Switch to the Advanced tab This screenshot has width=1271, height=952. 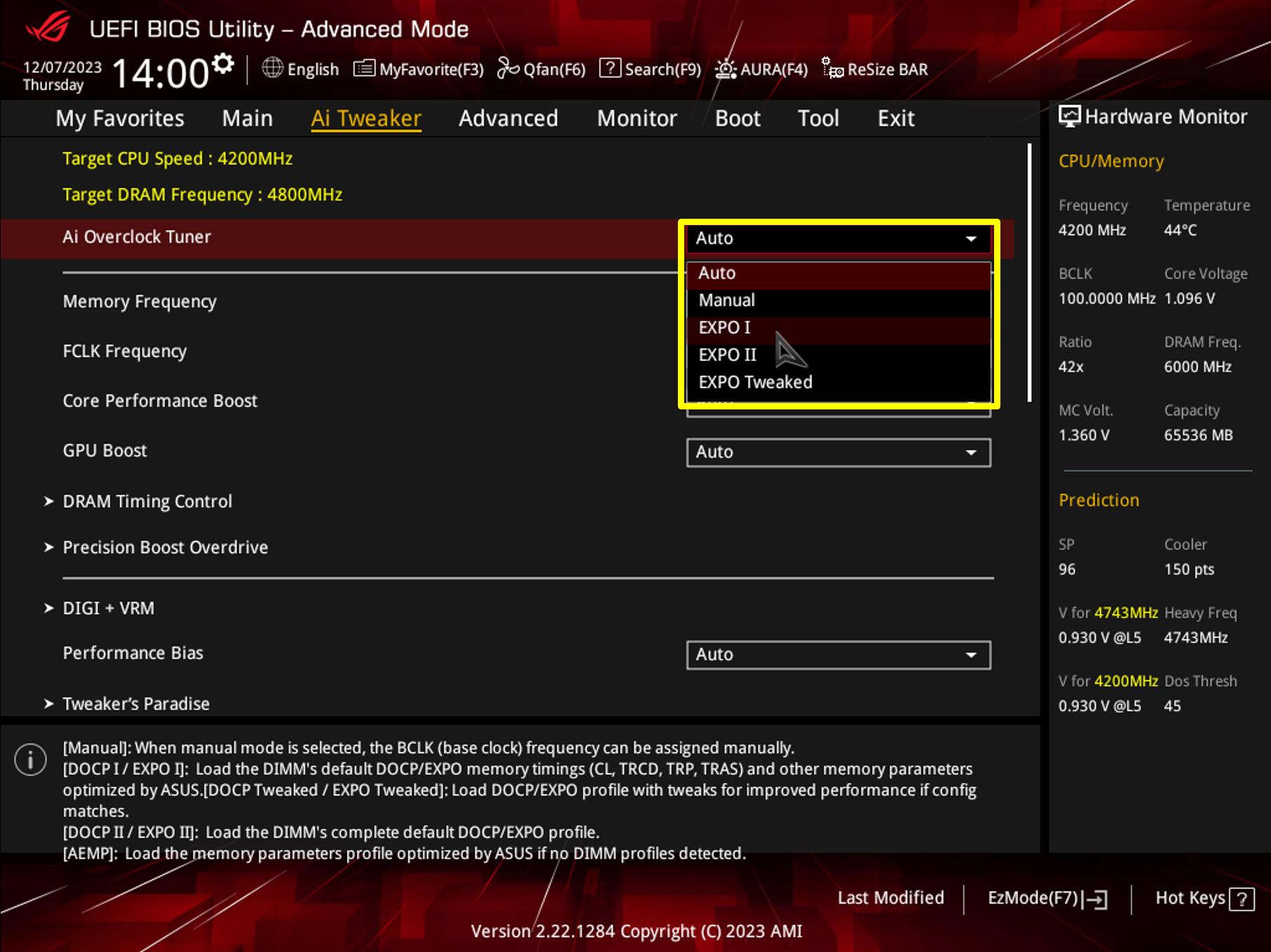pos(508,118)
